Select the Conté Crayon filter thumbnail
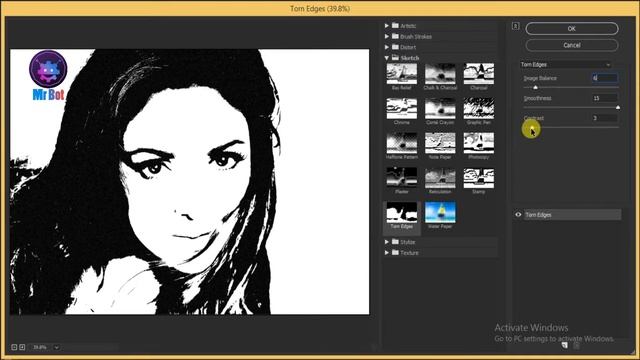 (440, 109)
